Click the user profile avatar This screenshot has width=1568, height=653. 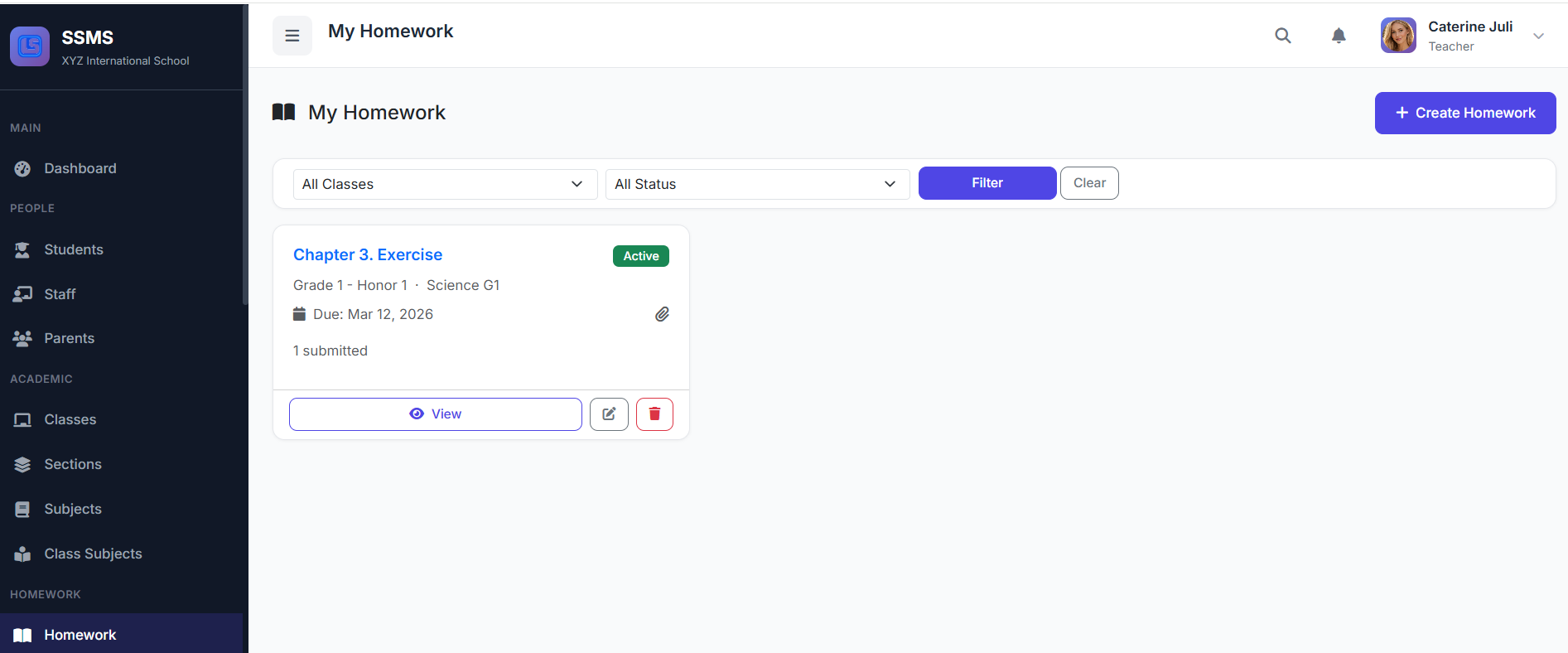coord(1398,36)
